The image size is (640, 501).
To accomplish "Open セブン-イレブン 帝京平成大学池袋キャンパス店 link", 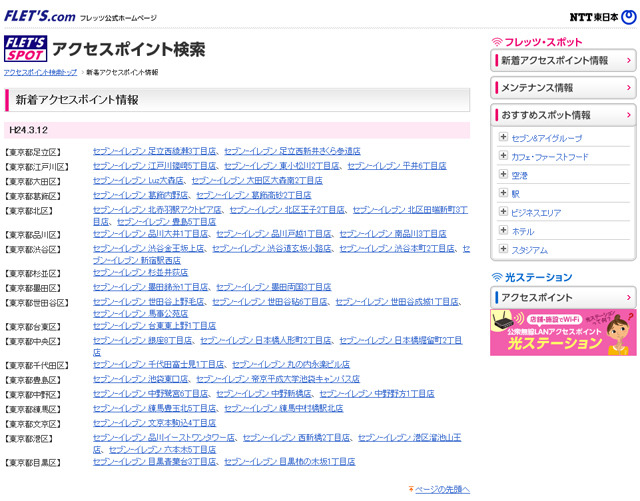I will [x=278, y=379].
